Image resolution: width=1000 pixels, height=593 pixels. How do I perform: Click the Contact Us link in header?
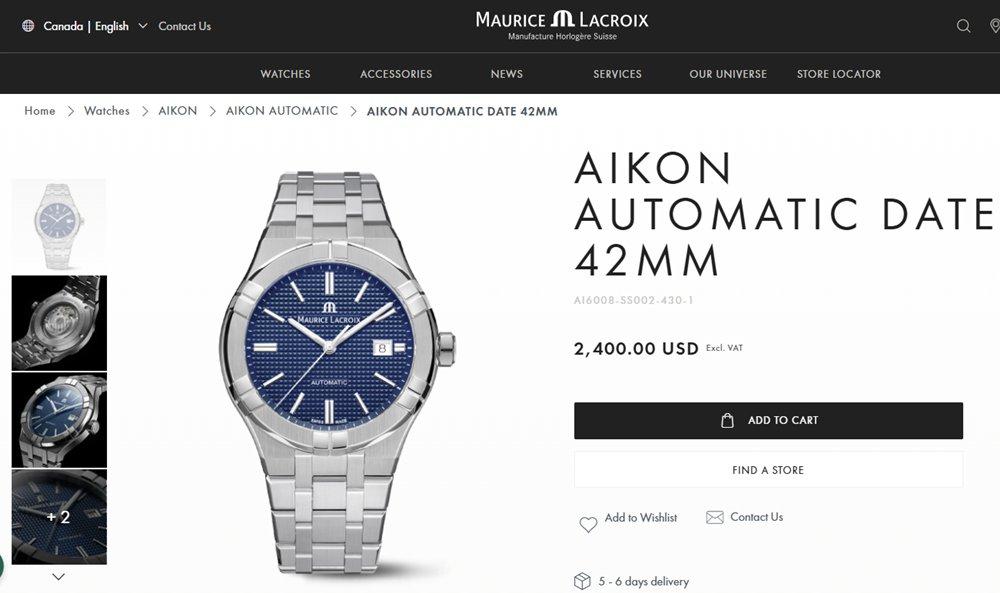point(184,26)
